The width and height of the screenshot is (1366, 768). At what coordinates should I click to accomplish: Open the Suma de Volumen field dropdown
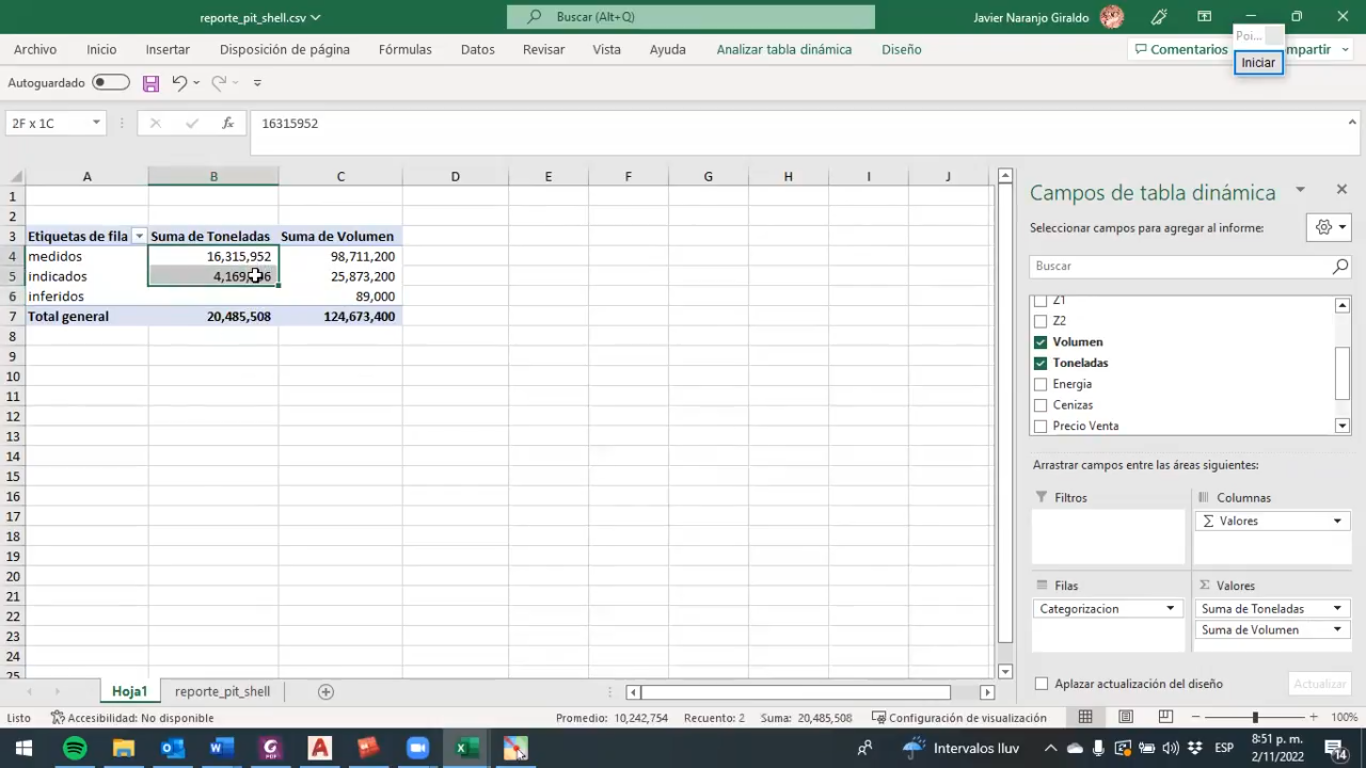coord(1337,630)
